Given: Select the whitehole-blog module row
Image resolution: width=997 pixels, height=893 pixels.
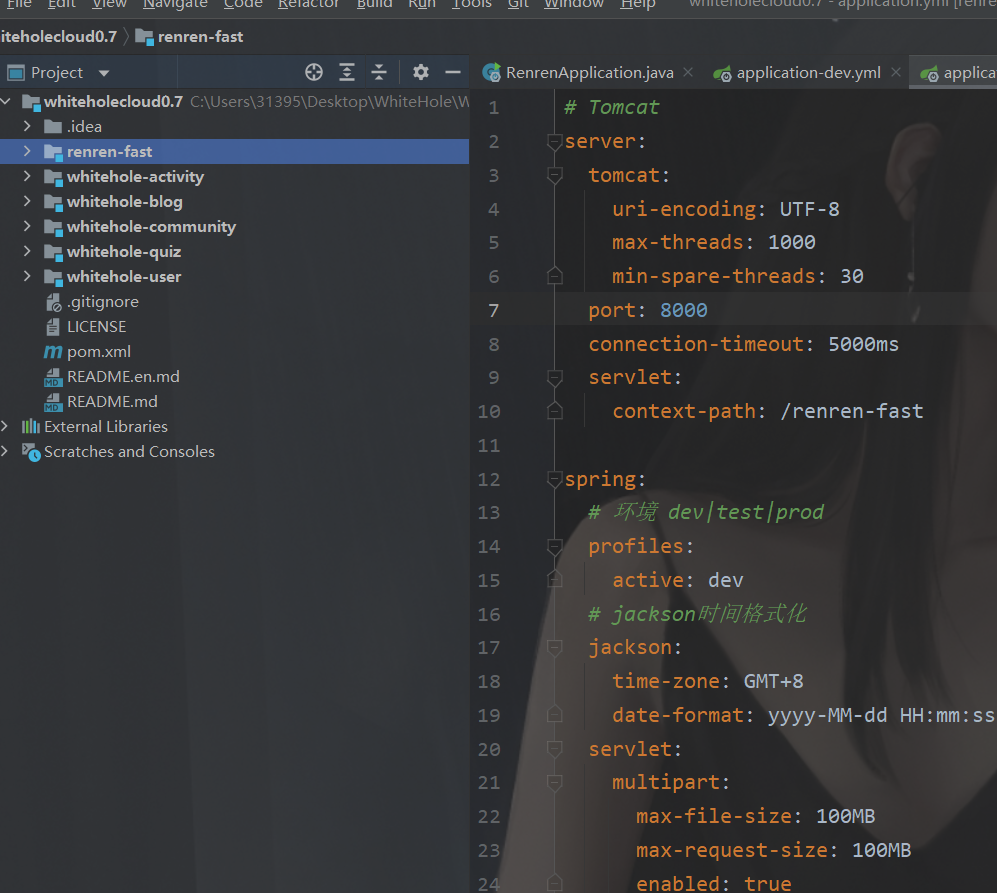Looking at the screenshot, I should click(x=234, y=202).
